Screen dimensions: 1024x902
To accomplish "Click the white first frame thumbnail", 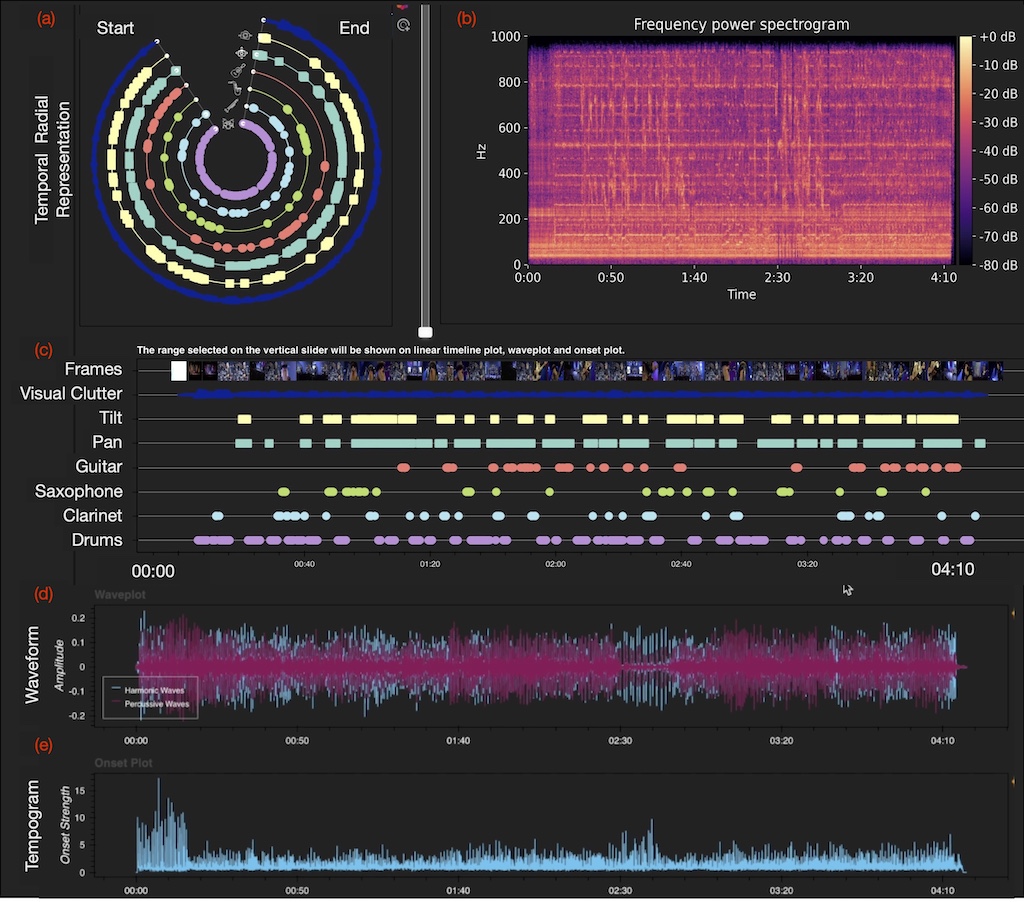I will tap(178, 371).
